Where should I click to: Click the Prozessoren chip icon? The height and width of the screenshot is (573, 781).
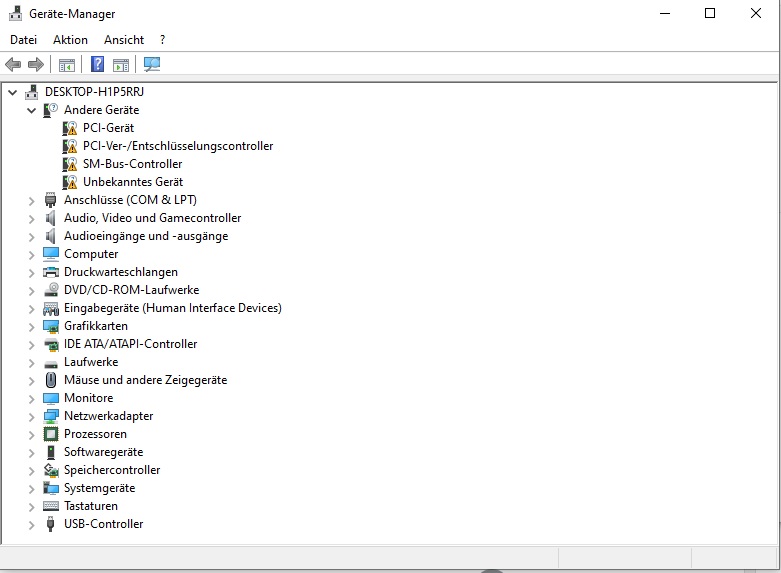(x=51, y=434)
